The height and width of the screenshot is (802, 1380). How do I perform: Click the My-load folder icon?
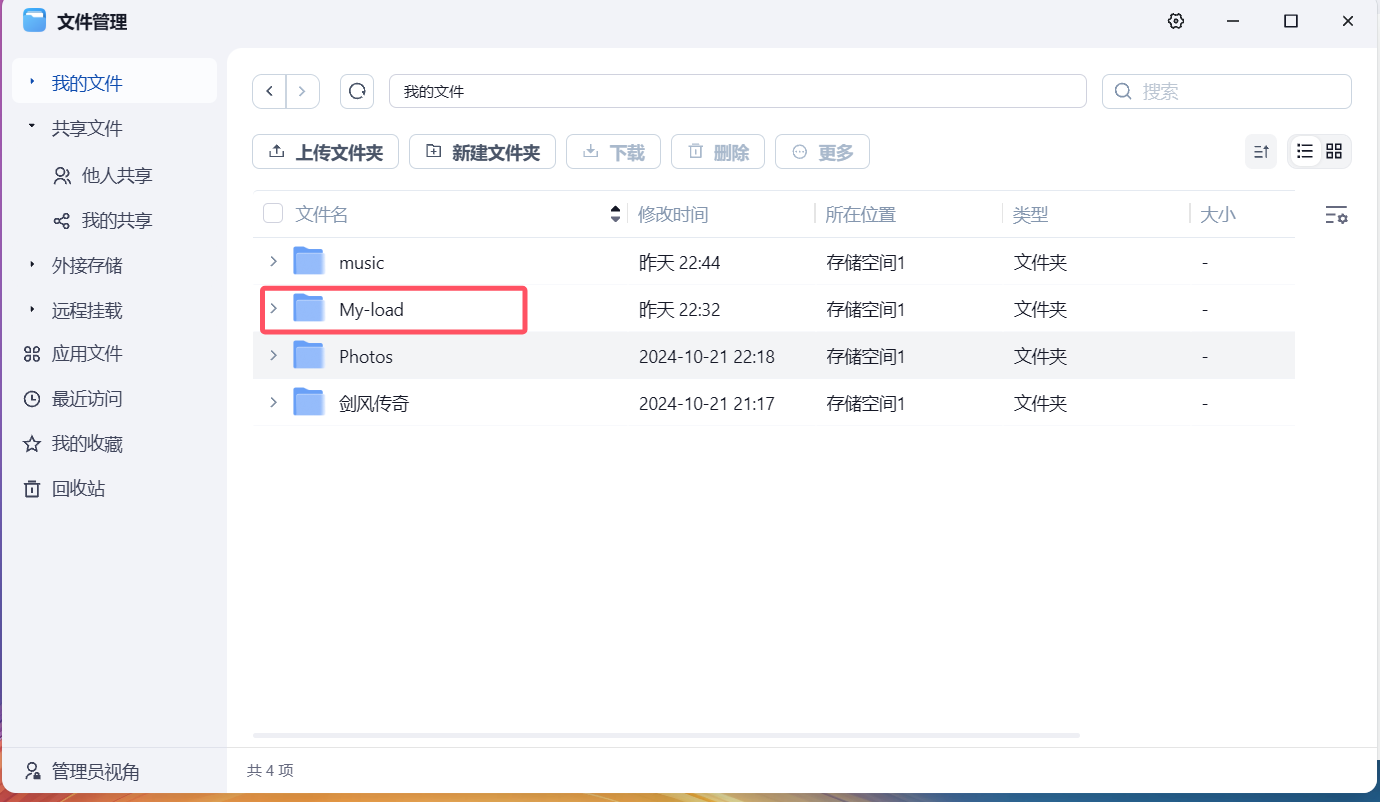(309, 308)
